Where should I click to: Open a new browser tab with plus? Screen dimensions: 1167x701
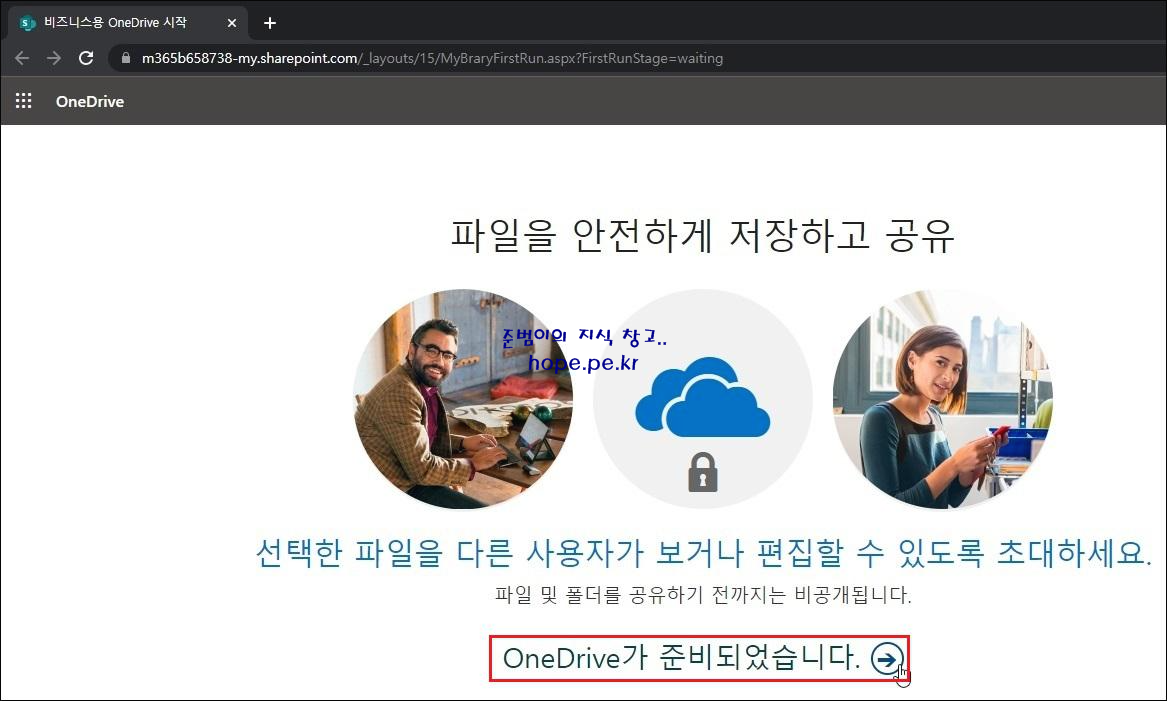(269, 23)
